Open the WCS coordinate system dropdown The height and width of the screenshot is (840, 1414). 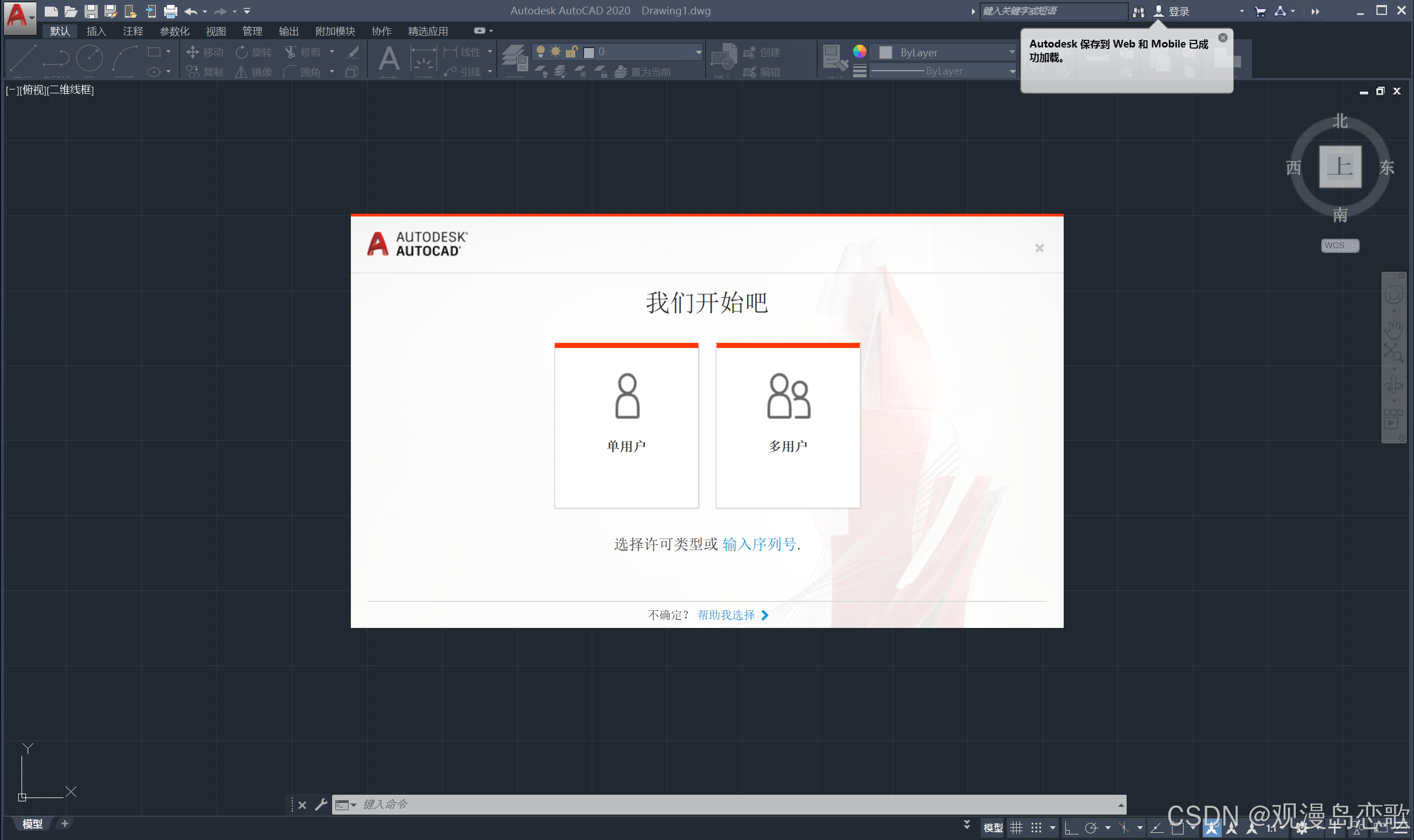[x=1340, y=245]
